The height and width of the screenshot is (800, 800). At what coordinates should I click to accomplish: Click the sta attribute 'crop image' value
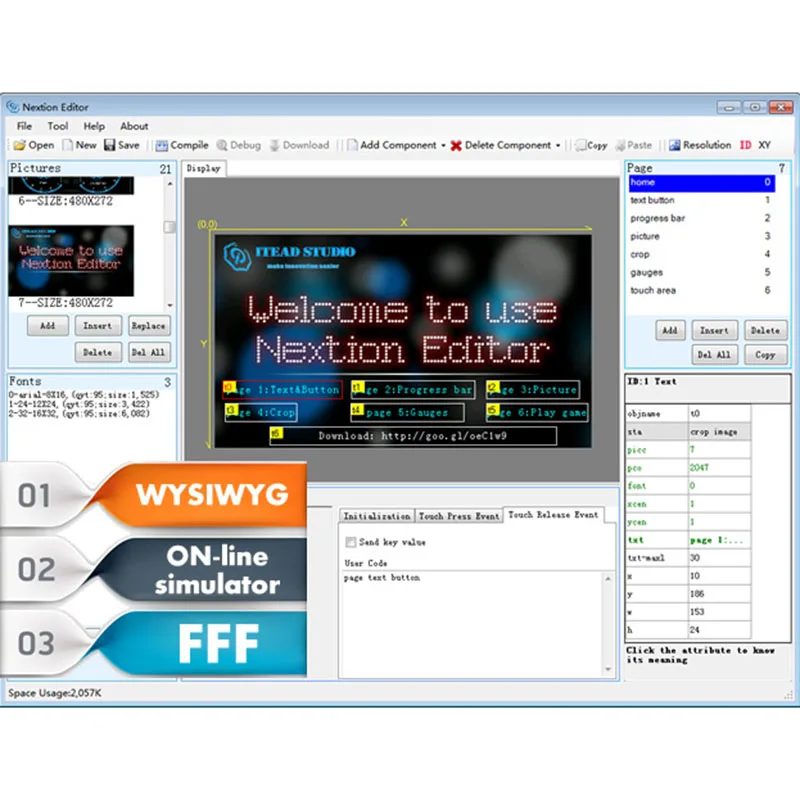pyautogui.click(x=719, y=432)
